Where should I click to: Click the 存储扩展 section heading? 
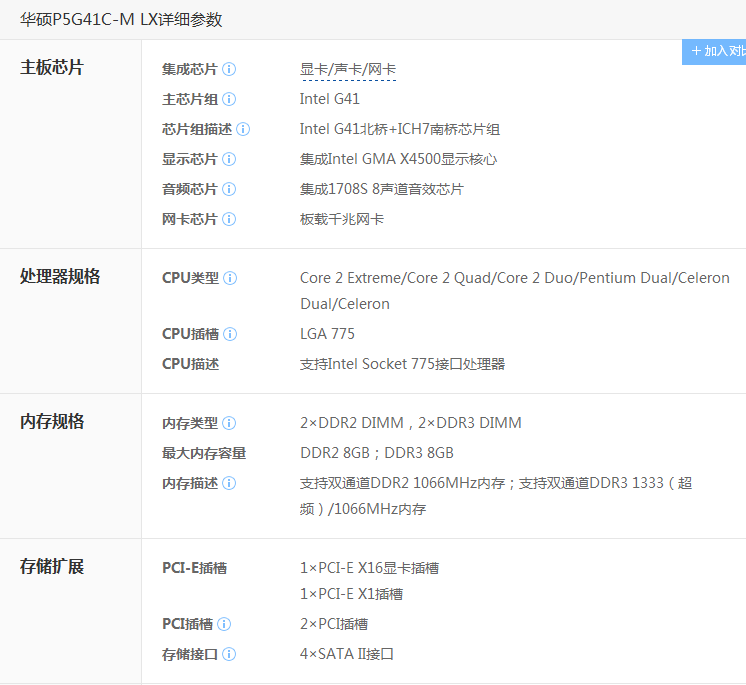click(52, 567)
